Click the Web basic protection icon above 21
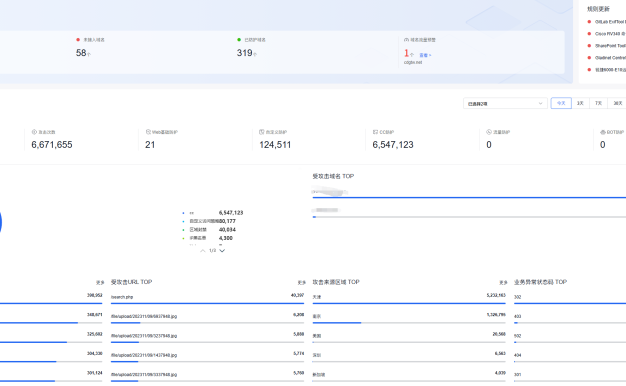The width and height of the screenshot is (626, 386). tap(148, 132)
